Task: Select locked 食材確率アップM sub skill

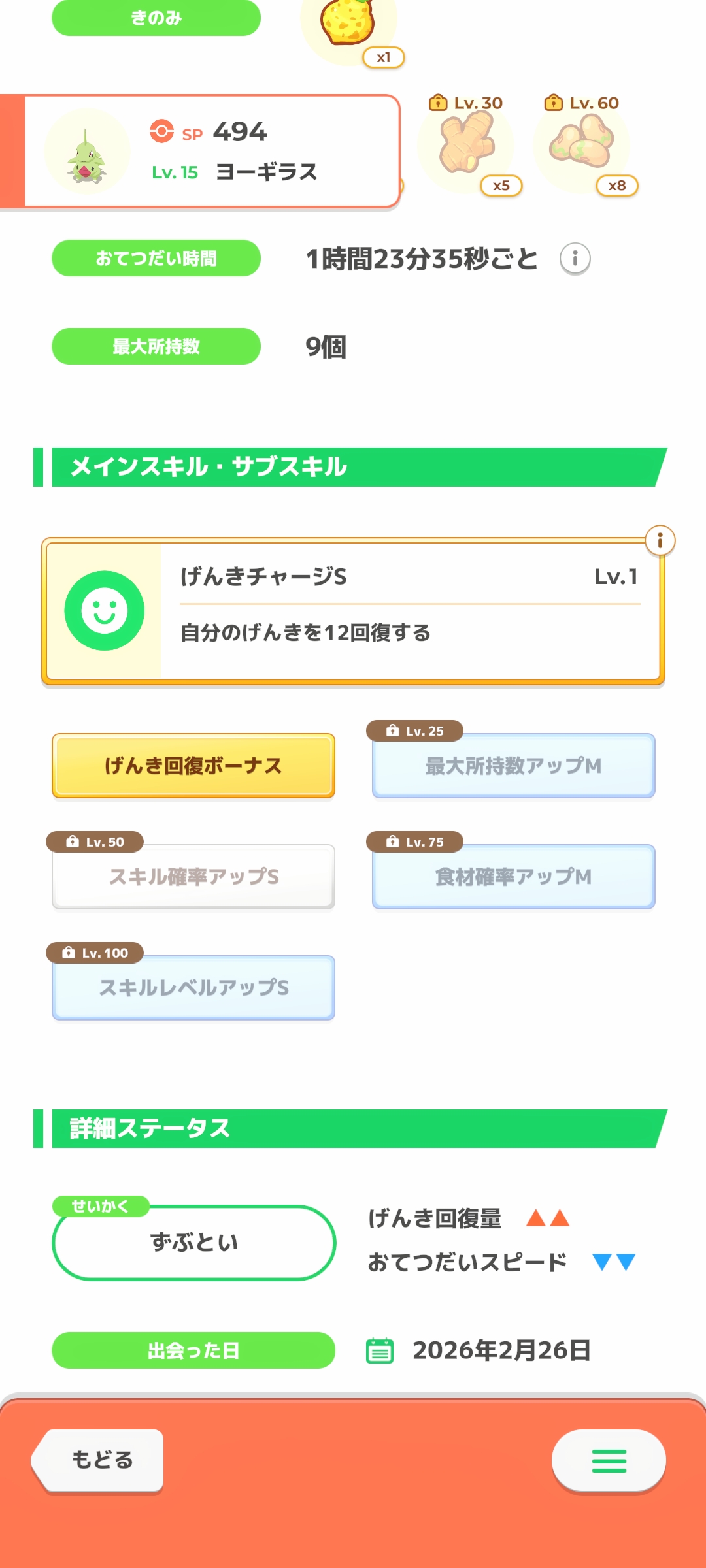Action: [x=513, y=877]
